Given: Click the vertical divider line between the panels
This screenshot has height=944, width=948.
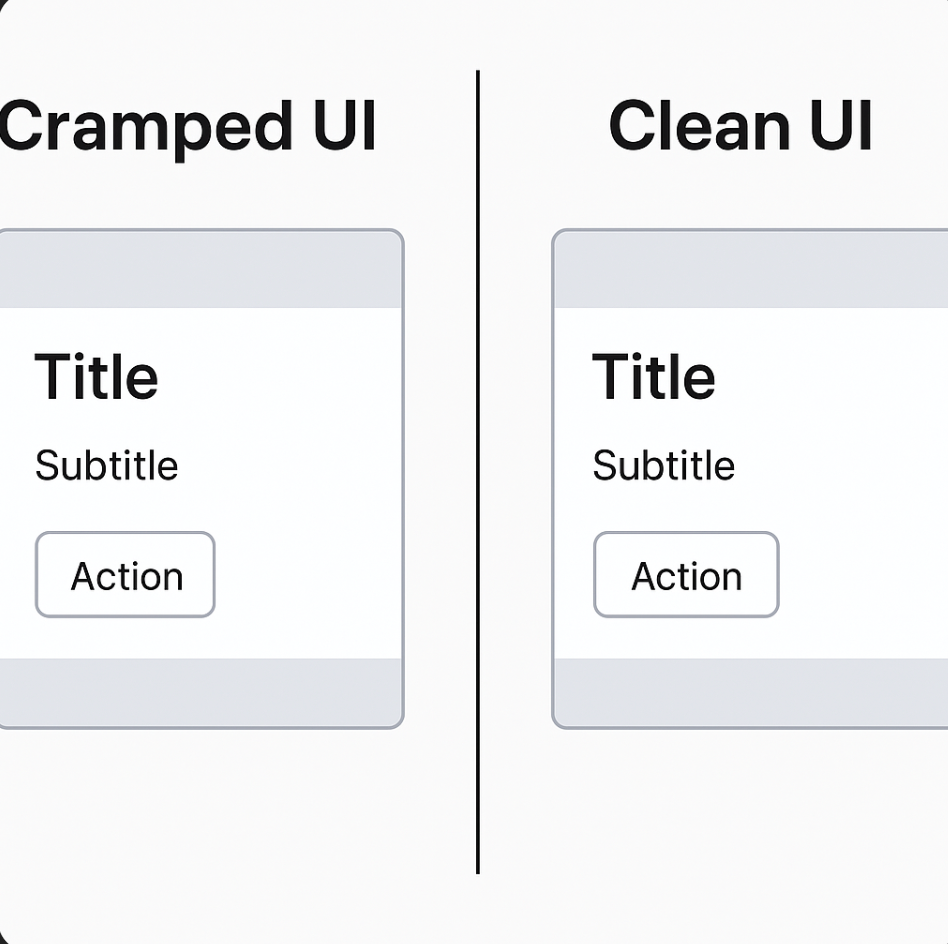Looking at the screenshot, I should 478,470.
